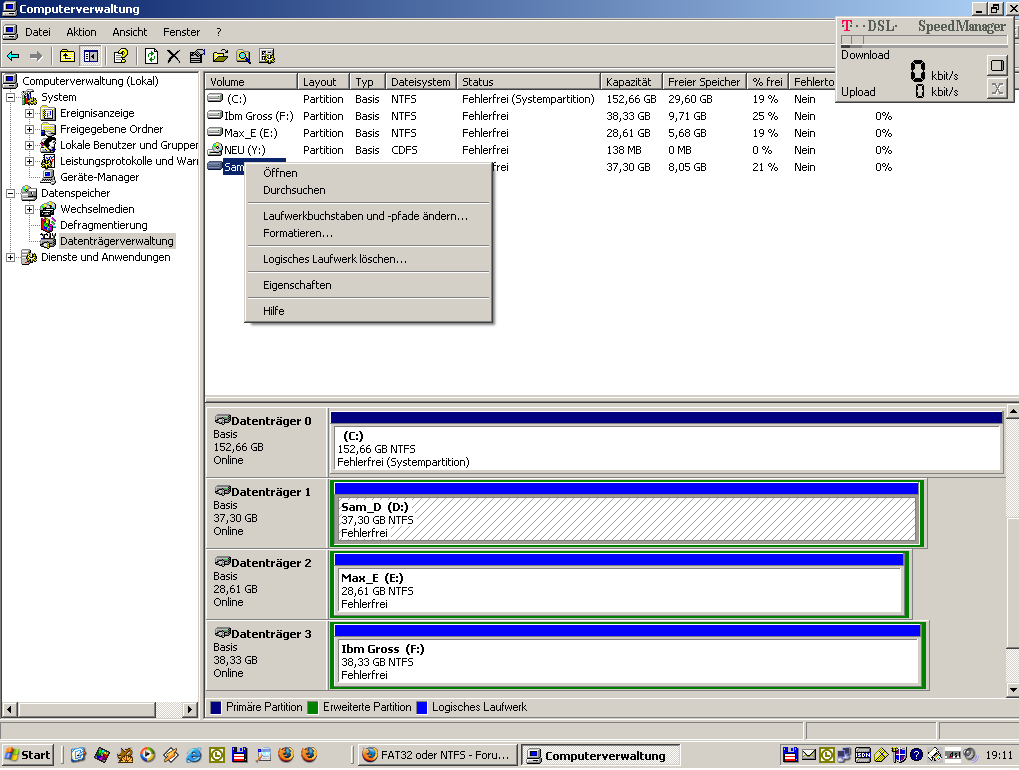Image resolution: width=1019 pixels, height=770 pixels.
Task: Click the Datenträger 3 disk label
Action: [270, 634]
